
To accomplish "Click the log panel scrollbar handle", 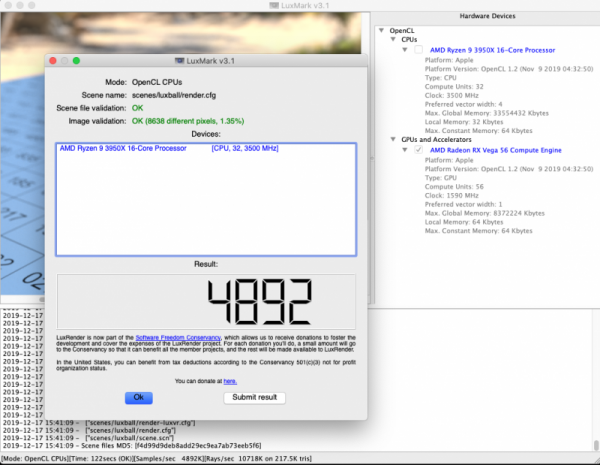I will 596,445.
